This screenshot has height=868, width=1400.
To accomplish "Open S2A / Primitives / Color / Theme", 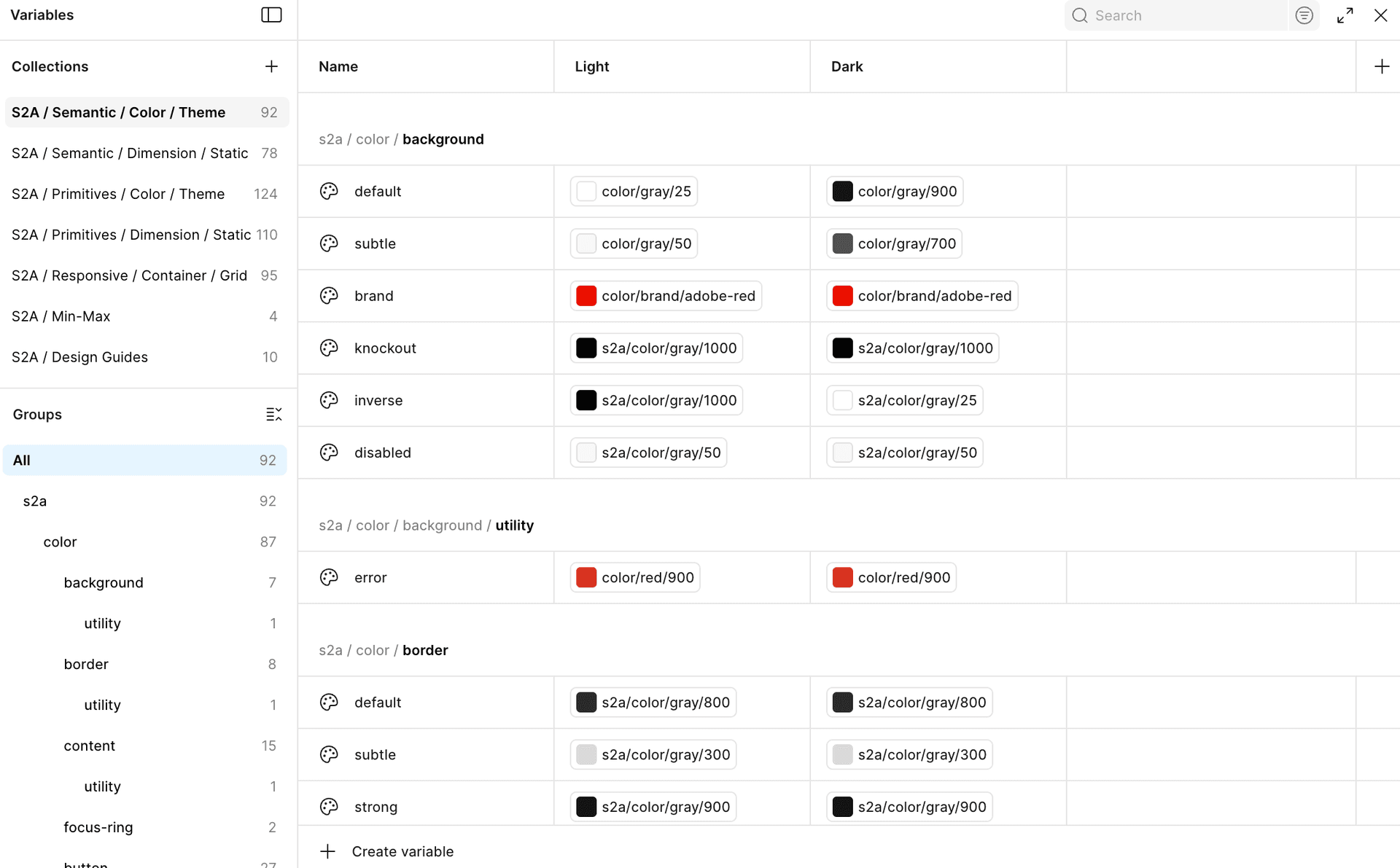I will 118,194.
